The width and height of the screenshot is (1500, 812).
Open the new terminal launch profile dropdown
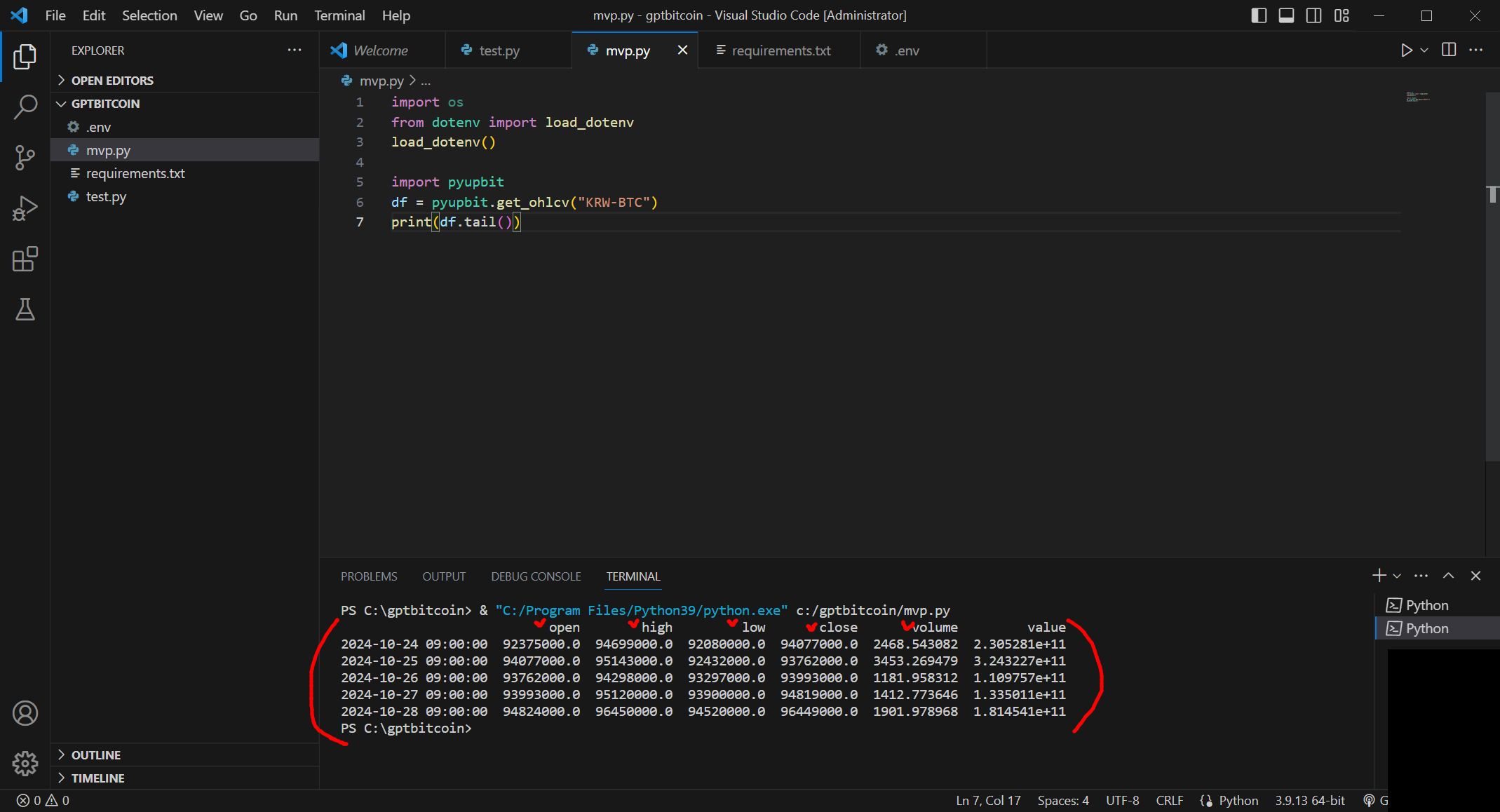coord(1397,576)
